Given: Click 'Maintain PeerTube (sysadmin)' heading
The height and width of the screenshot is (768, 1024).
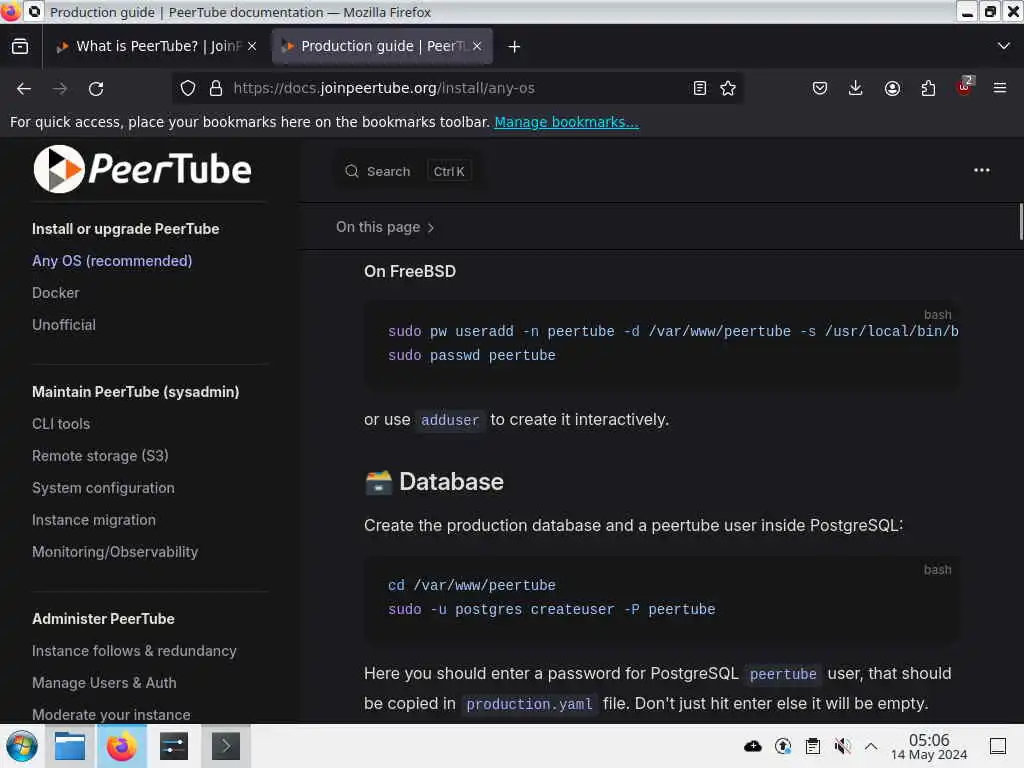Looking at the screenshot, I should [x=136, y=392].
